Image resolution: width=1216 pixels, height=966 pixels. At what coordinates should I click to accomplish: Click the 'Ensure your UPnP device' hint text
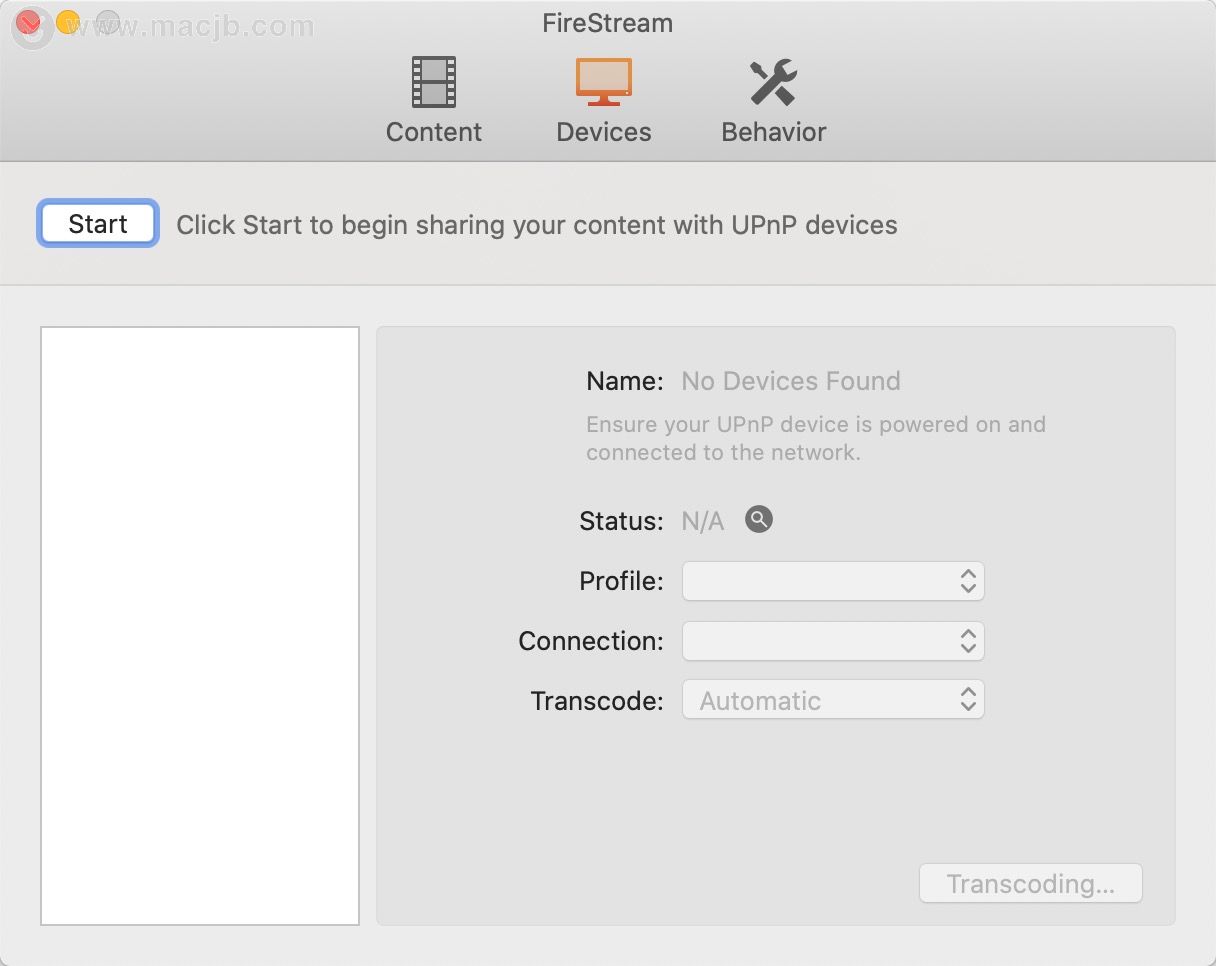[x=816, y=438]
